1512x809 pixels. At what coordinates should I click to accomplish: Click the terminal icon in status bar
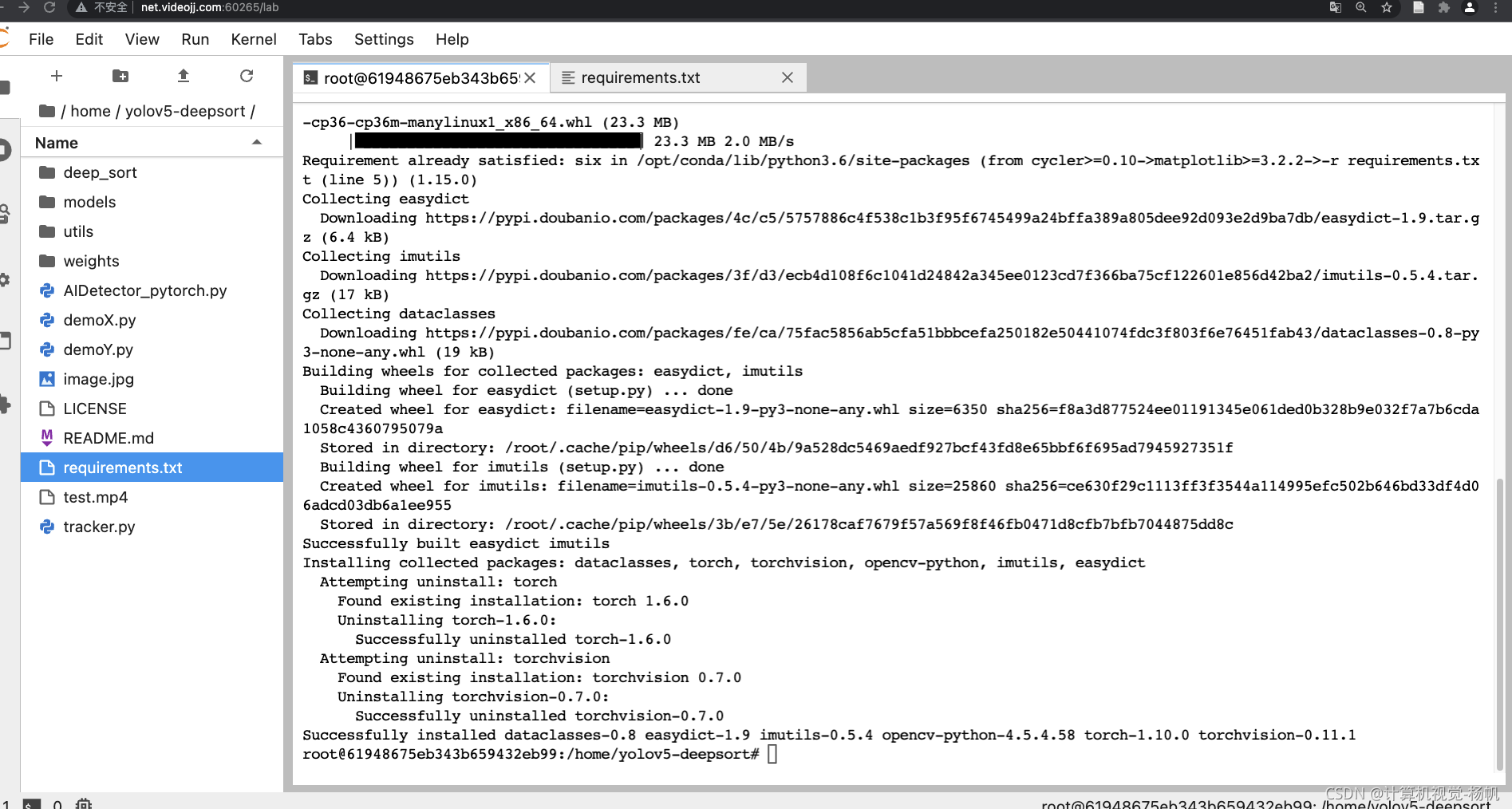[x=32, y=803]
